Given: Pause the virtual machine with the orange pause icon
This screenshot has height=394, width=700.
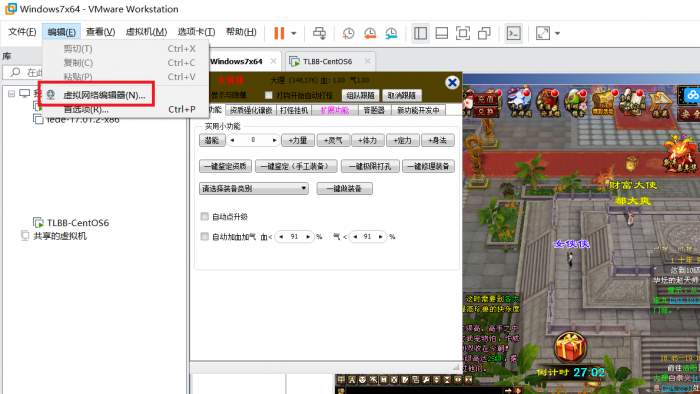Looking at the screenshot, I should (x=279, y=33).
